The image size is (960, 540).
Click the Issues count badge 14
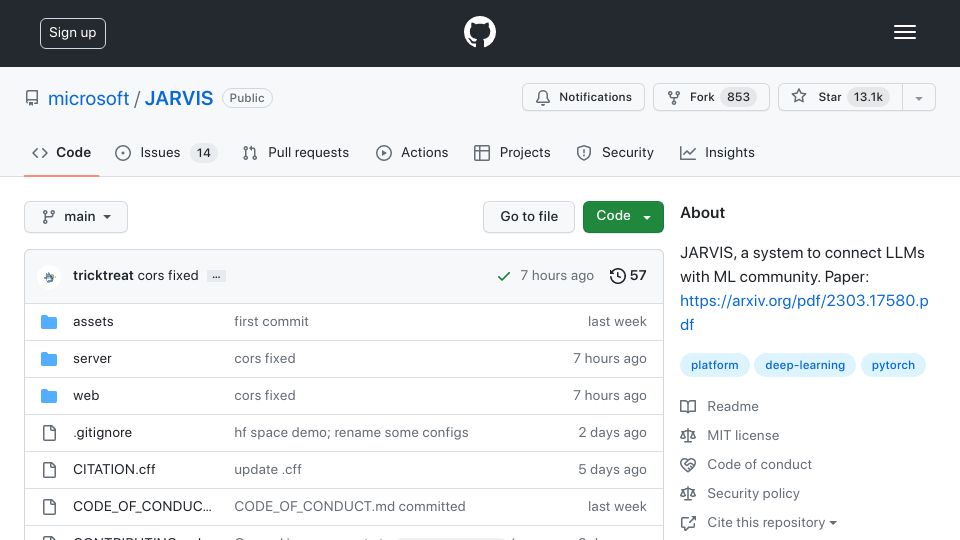click(203, 152)
